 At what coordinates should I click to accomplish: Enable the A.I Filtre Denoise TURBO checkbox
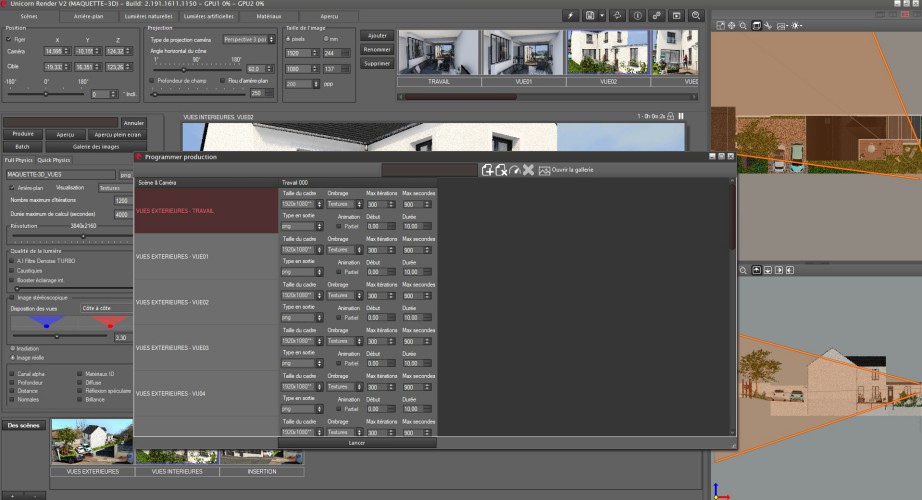tap(11, 261)
